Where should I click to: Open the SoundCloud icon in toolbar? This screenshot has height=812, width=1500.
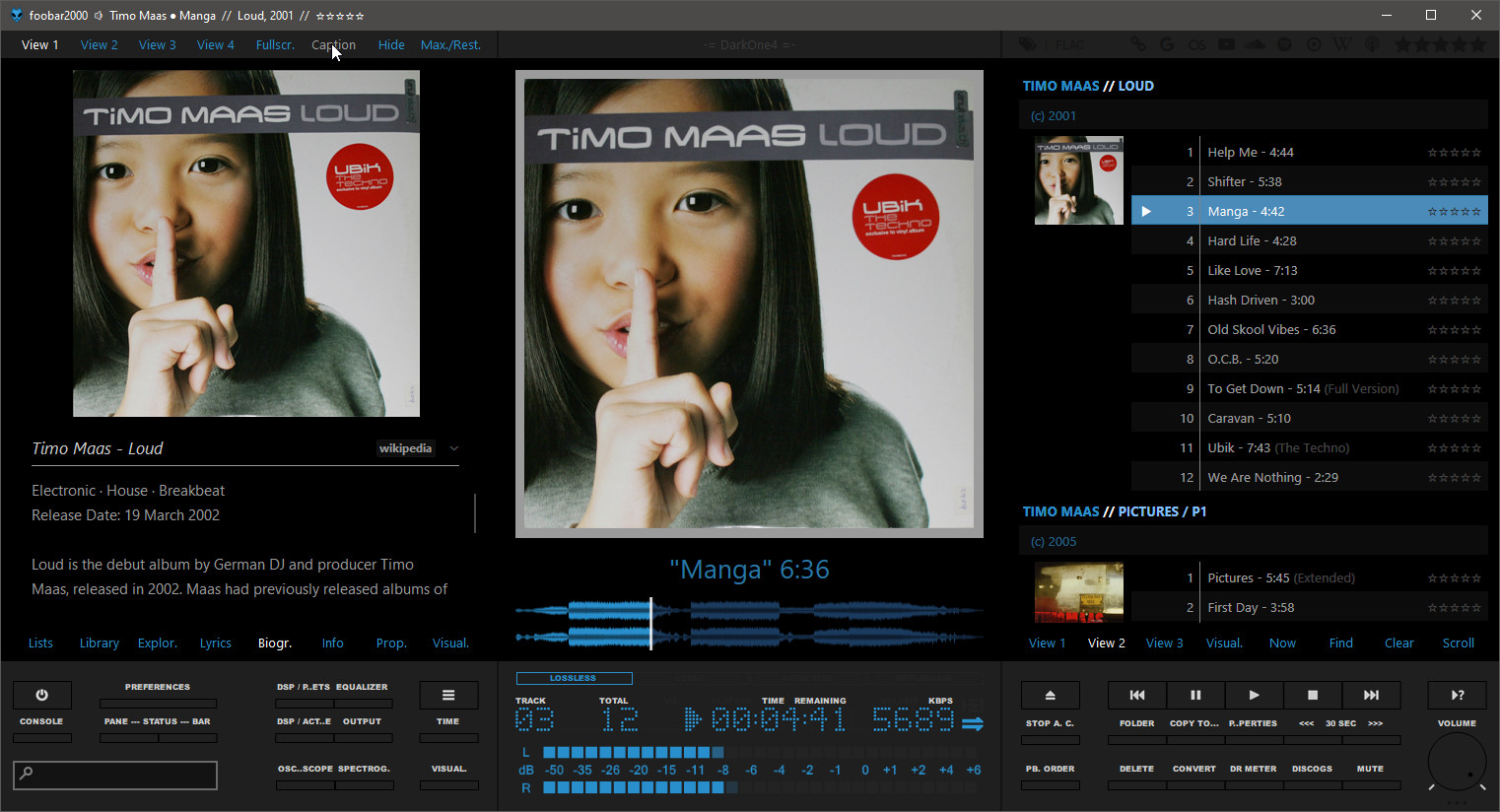click(1256, 44)
